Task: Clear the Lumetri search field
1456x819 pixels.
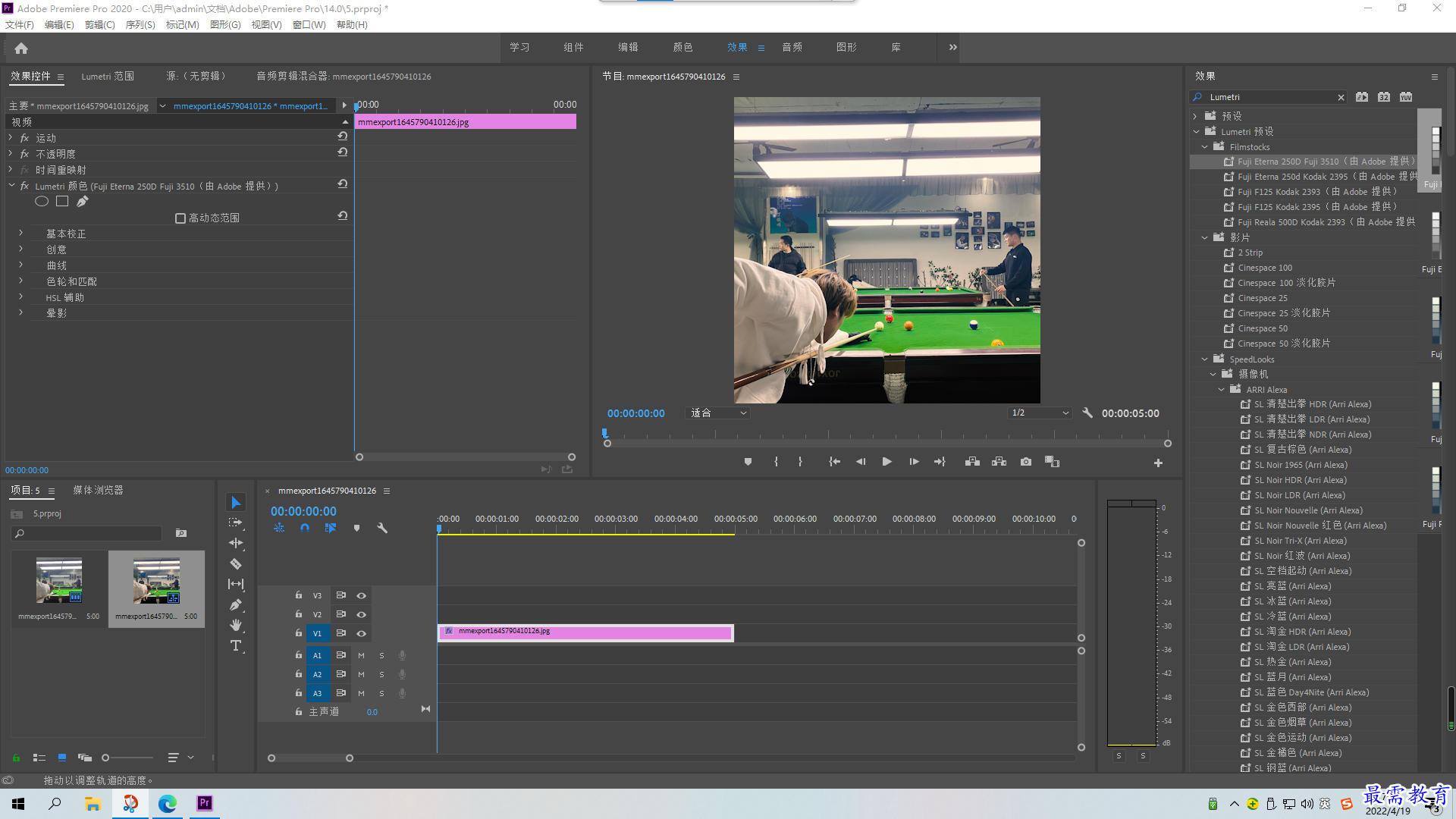Action: pos(1341,97)
